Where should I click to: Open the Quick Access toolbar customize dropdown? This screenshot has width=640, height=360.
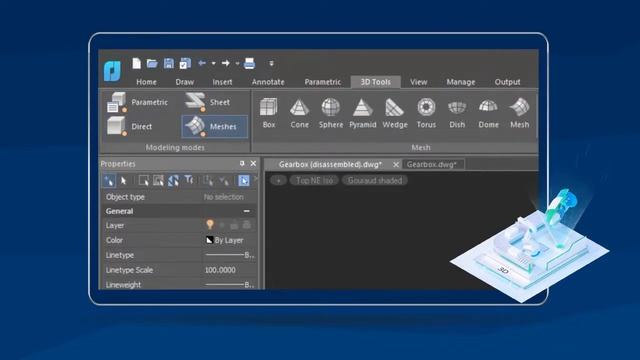(x=271, y=63)
